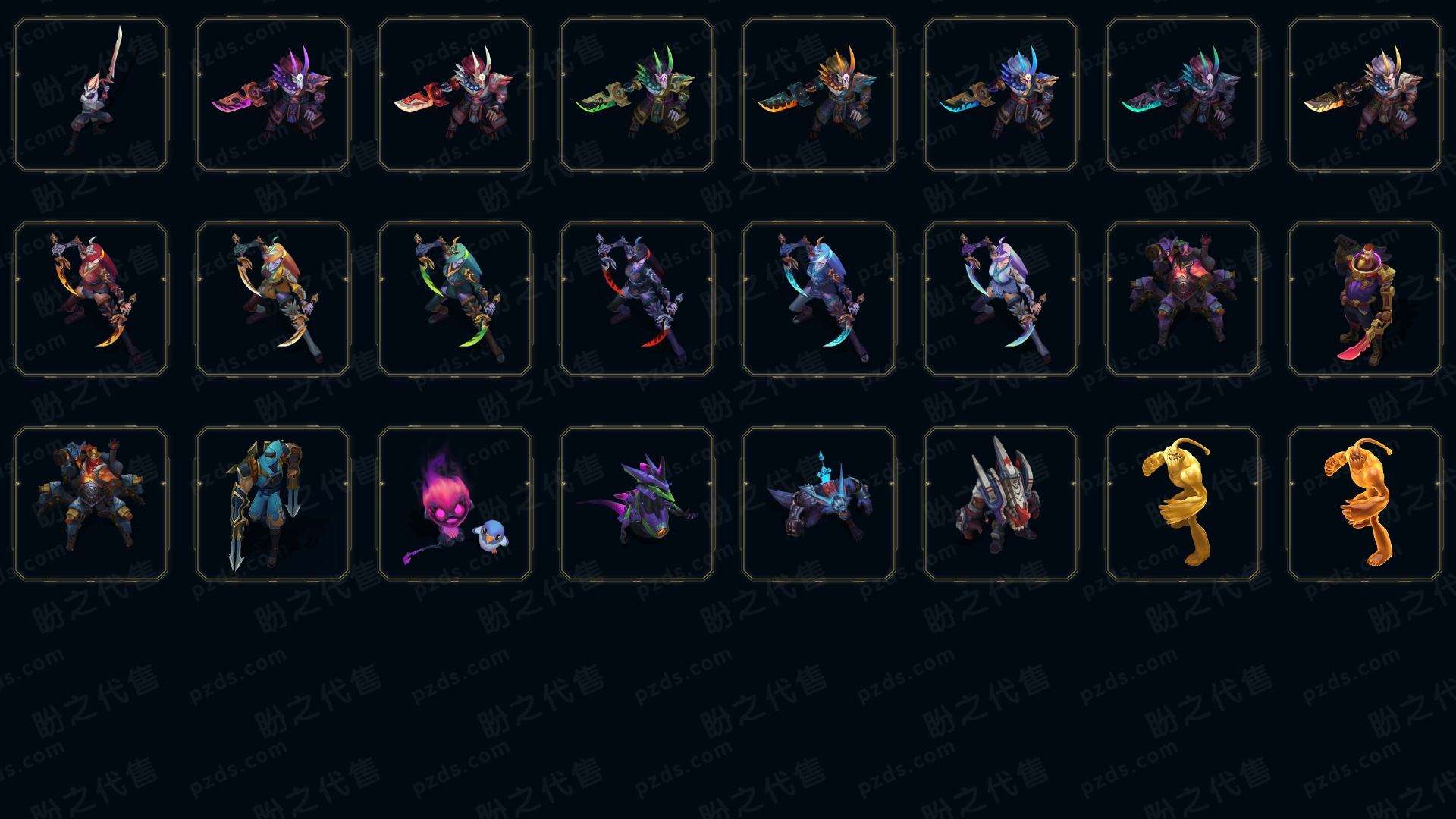
Task: Select the orange-teal blade masked warrior chroma
Action: pyautogui.click(x=819, y=95)
